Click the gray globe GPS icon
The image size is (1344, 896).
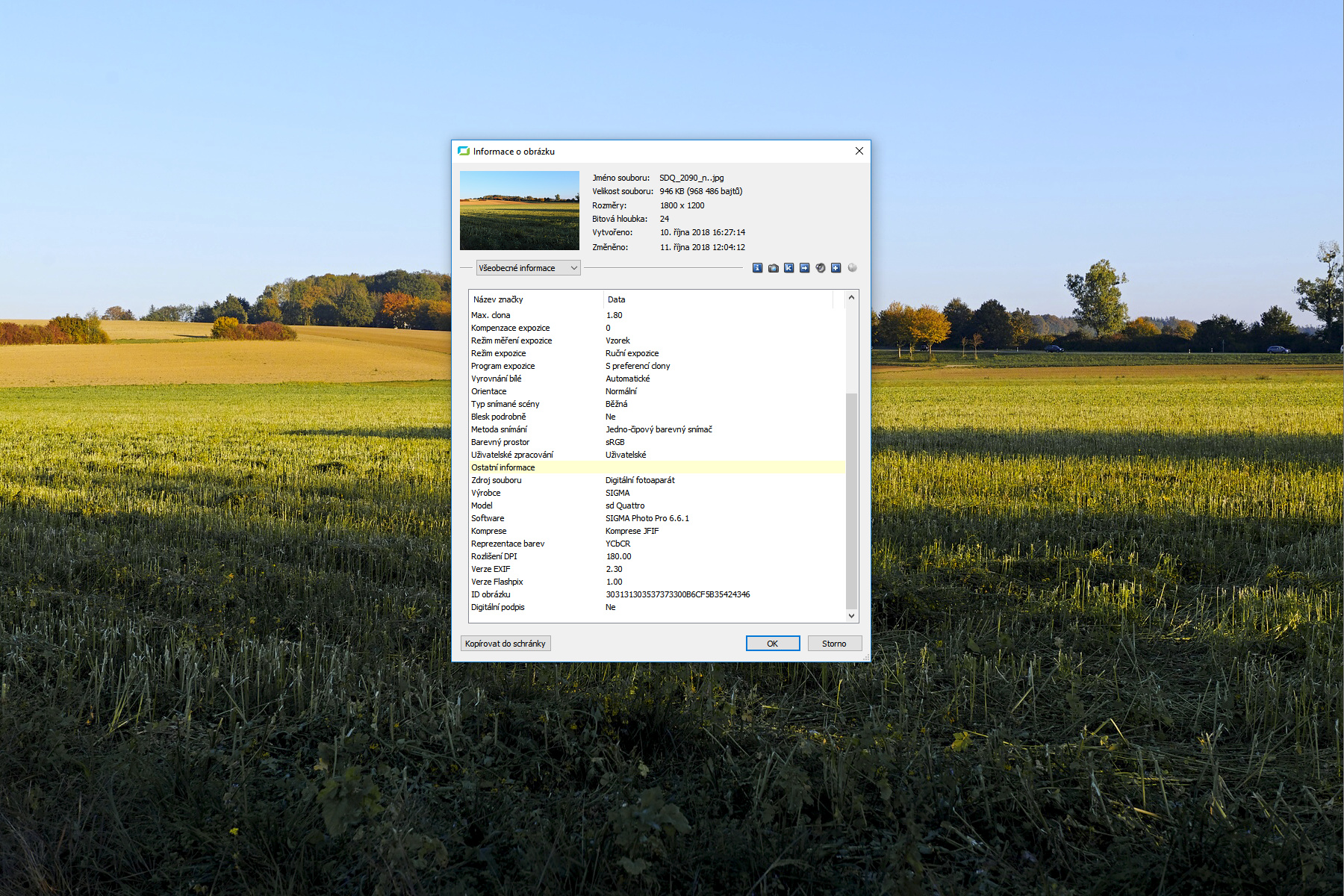click(852, 268)
